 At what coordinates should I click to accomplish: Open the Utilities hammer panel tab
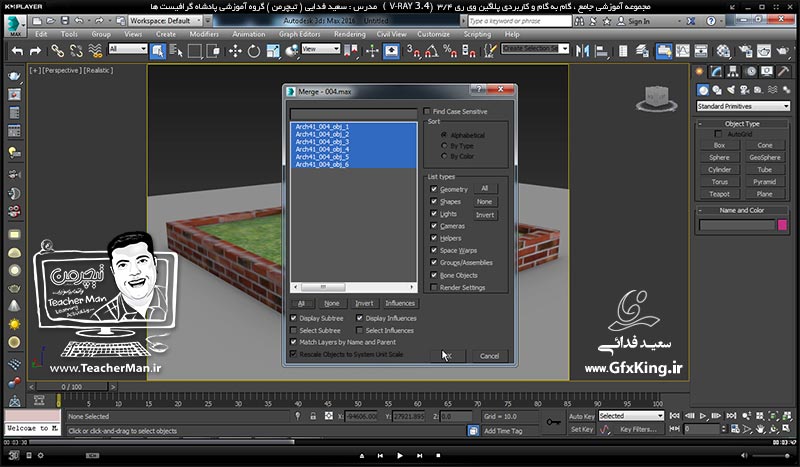pos(784,71)
